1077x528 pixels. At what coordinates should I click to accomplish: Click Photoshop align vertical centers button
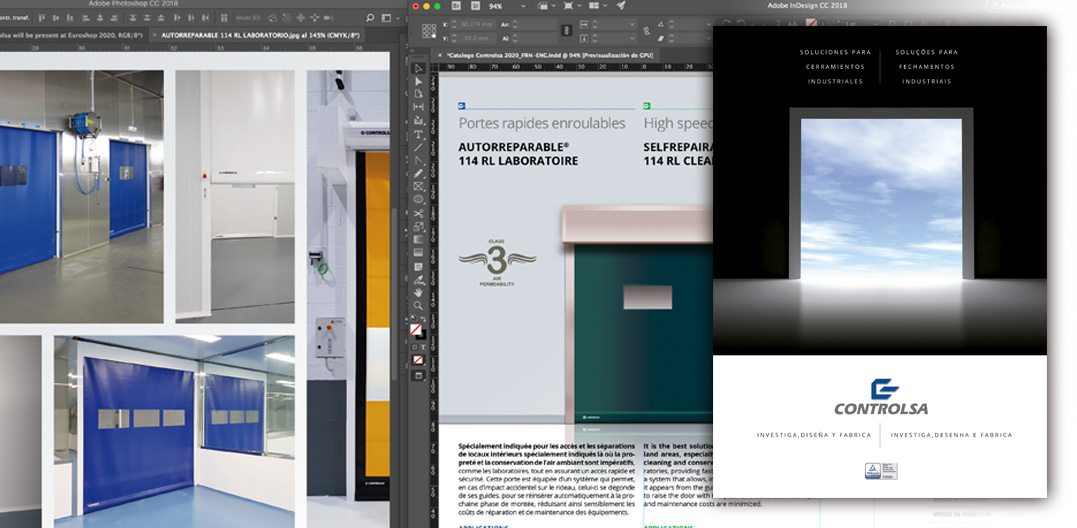[56, 18]
